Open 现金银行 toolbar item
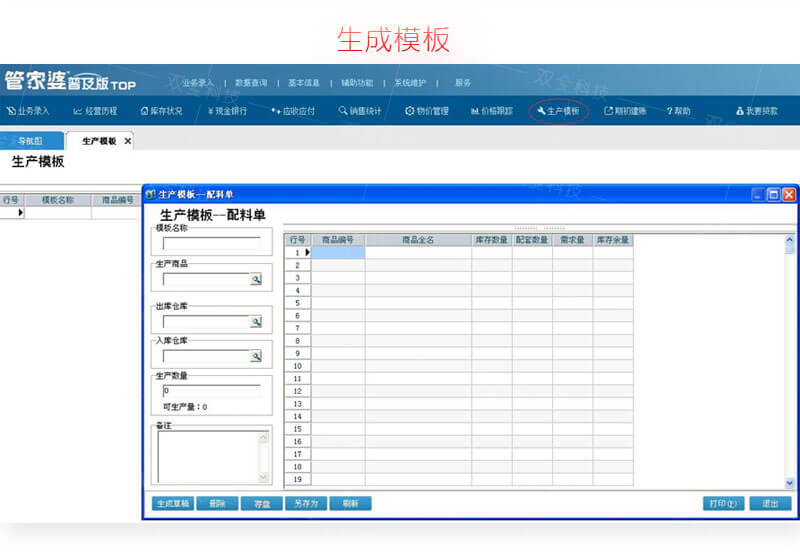The height and width of the screenshot is (554, 800). 227,111
